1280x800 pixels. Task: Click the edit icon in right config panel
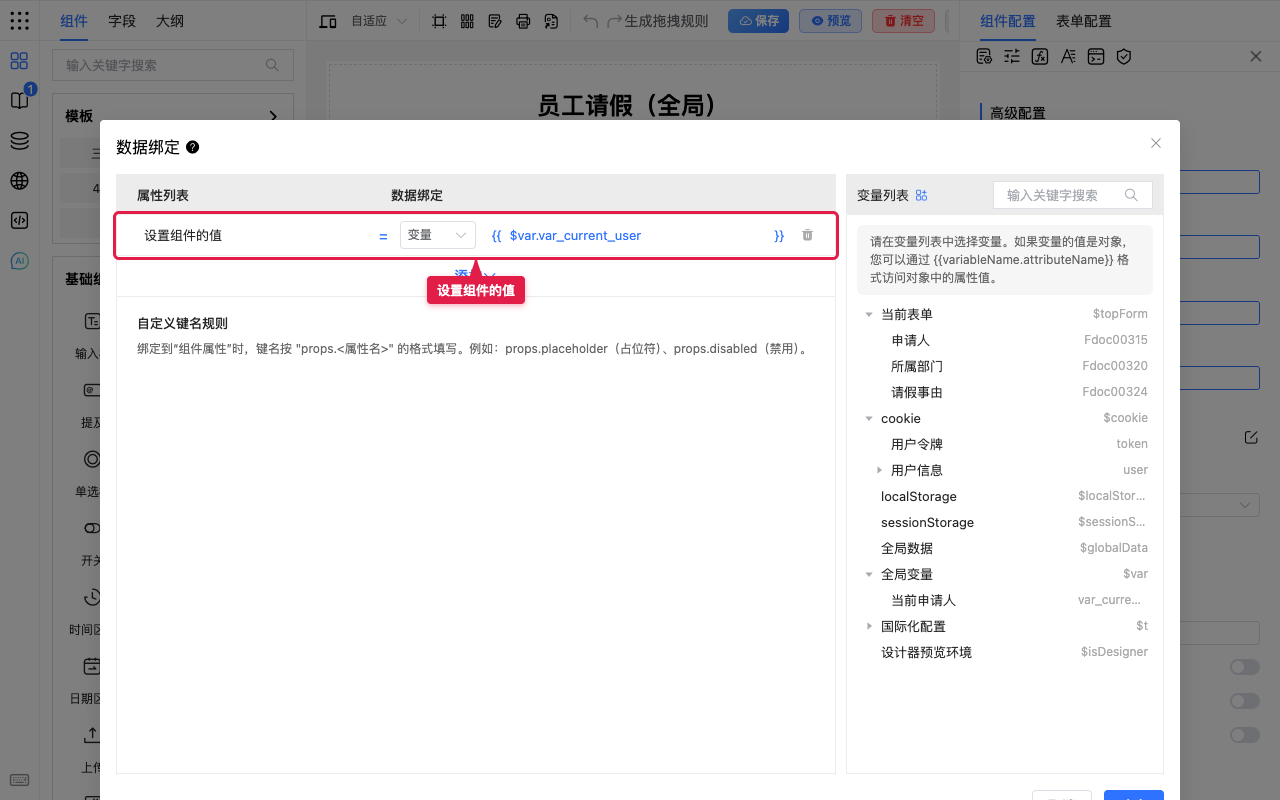(x=1251, y=437)
